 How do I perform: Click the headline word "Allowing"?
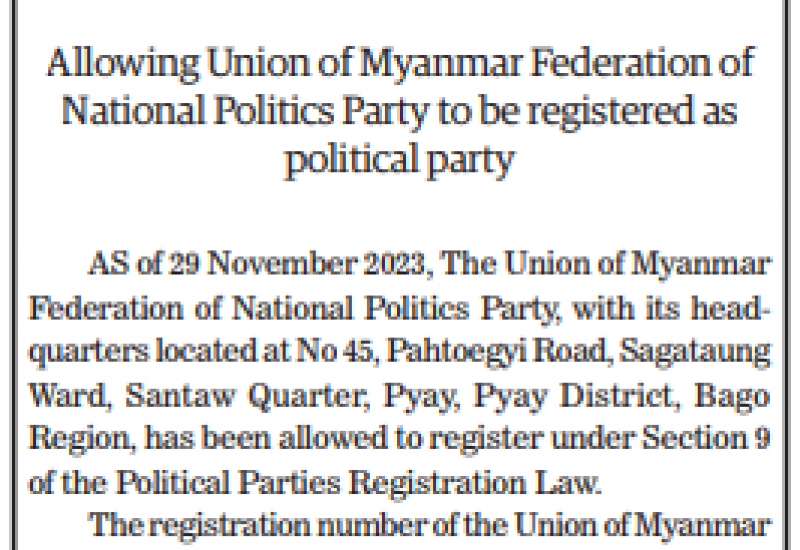pyautogui.click(x=122, y=64)
